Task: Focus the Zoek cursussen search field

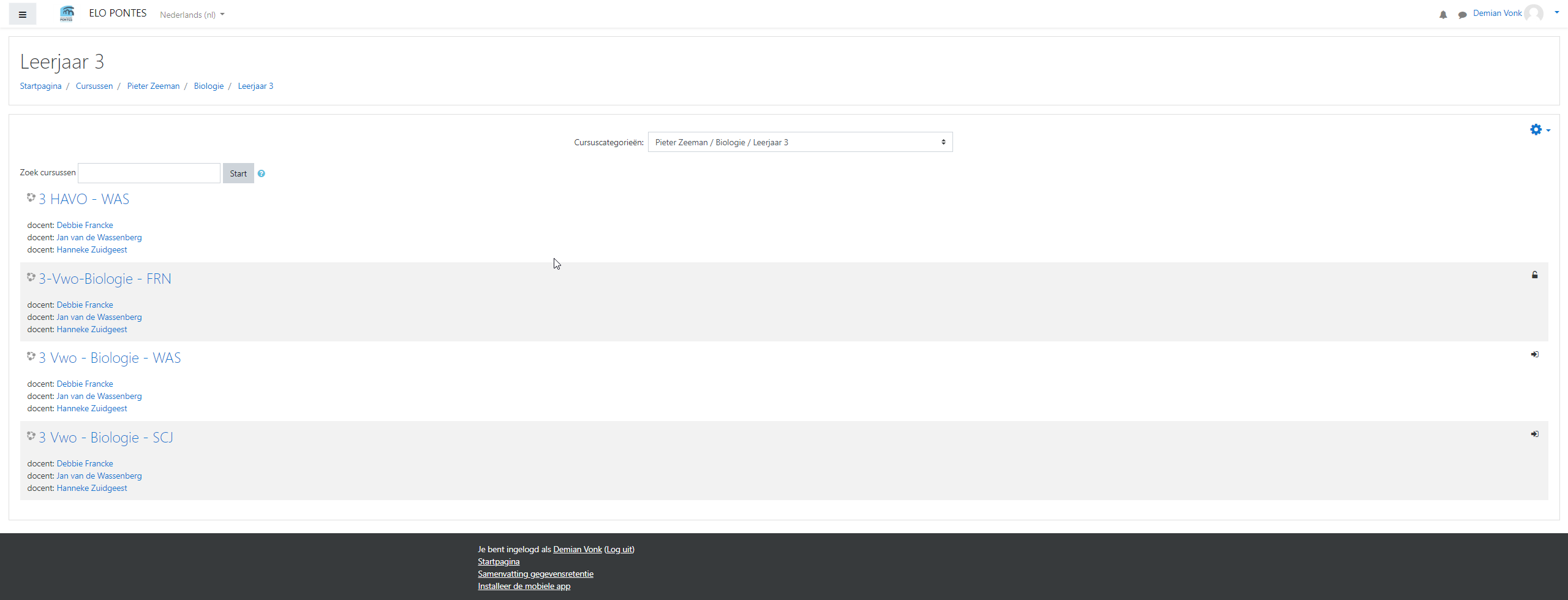Action: click(149, 173)
